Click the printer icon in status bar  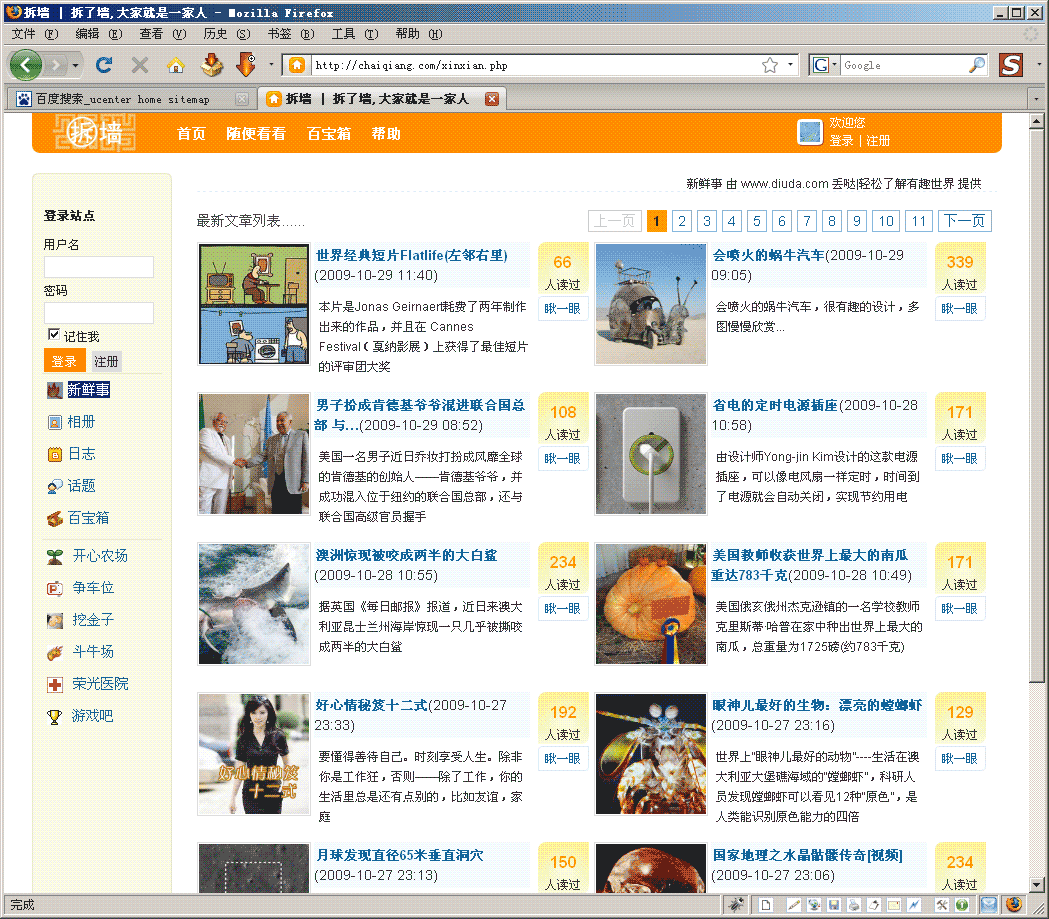coord(854,905)
